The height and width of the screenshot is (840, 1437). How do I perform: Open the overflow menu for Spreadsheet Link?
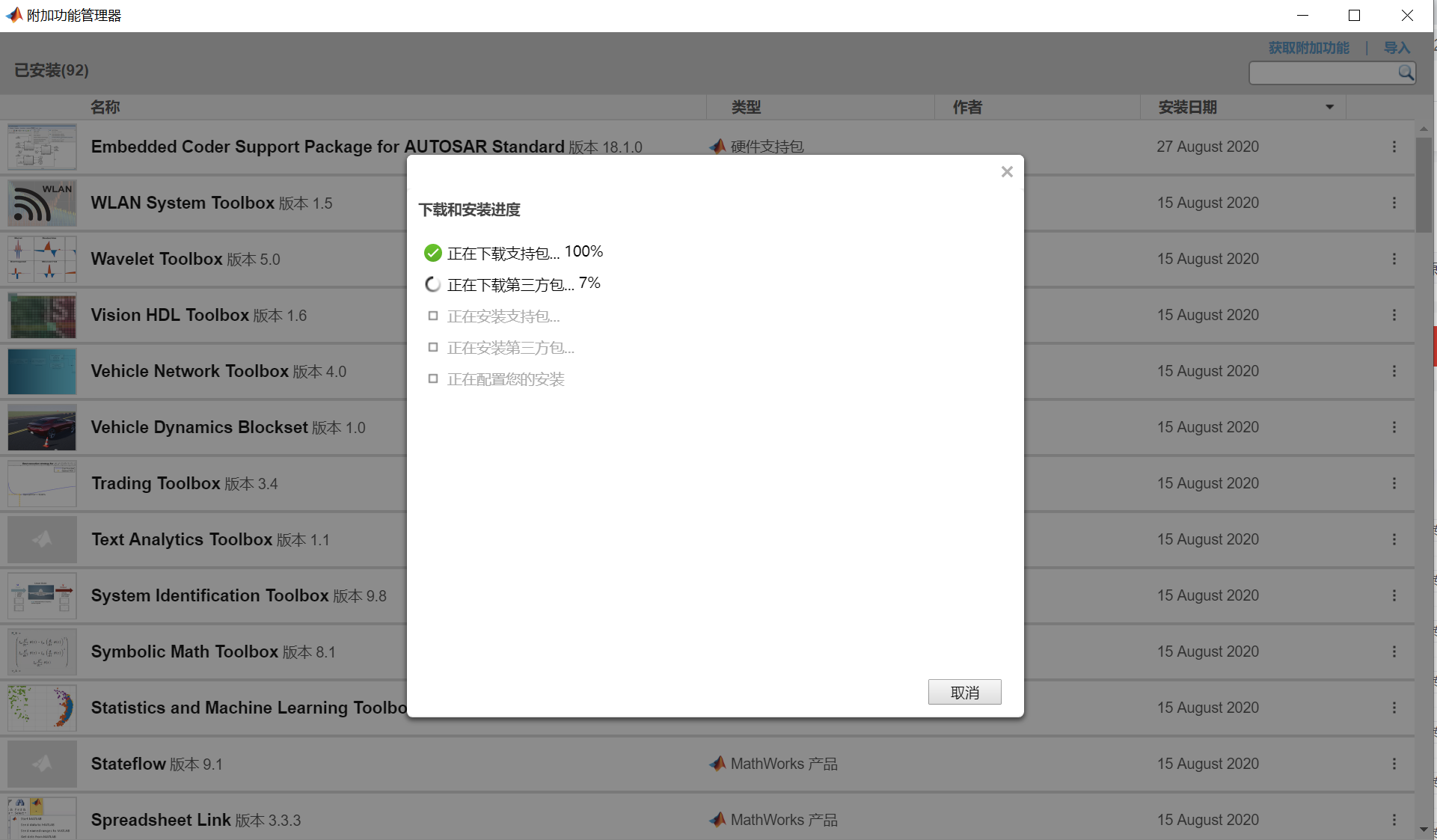click(1394, 819)
